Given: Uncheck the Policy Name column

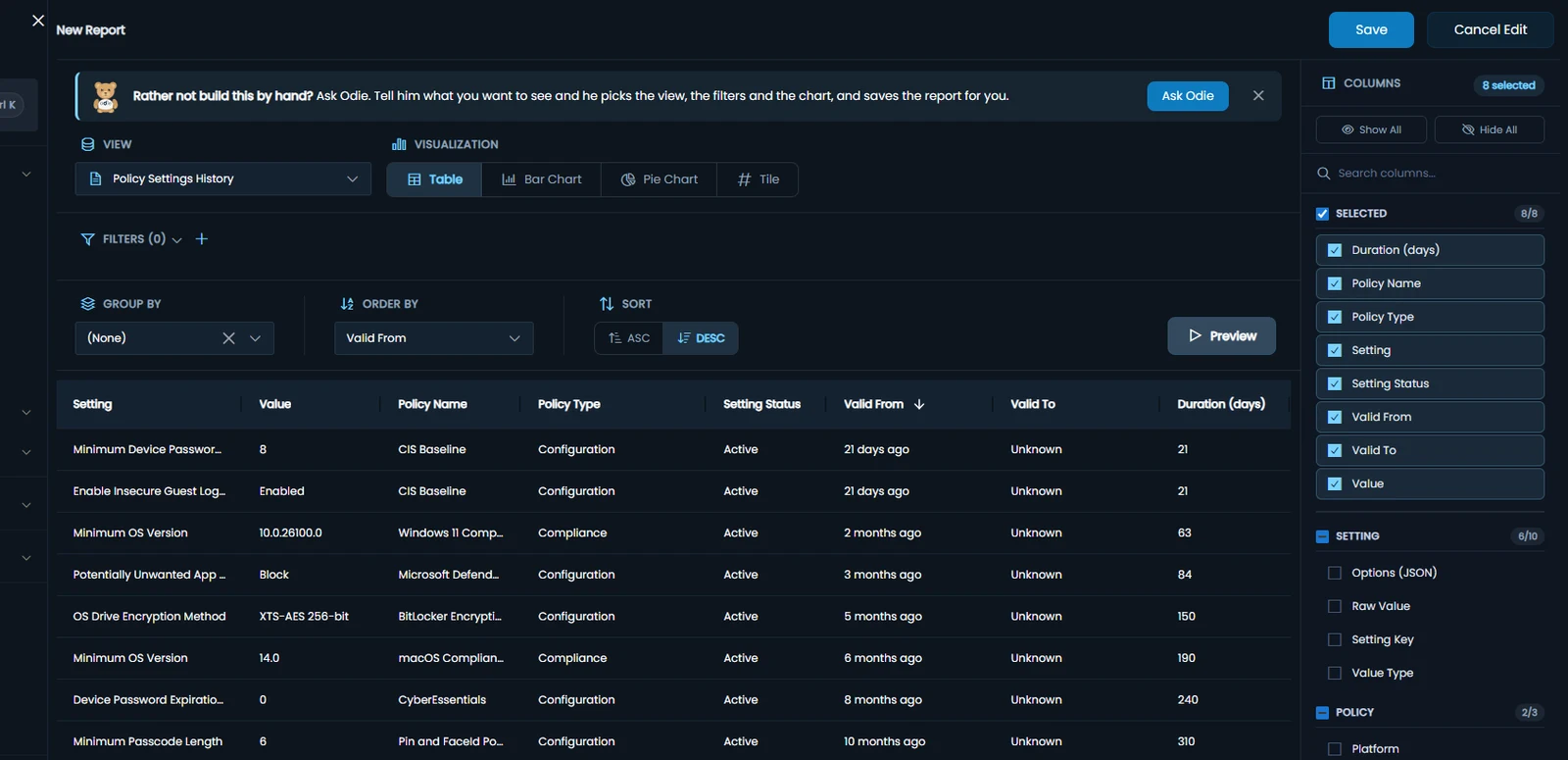Looking at the screenshot, I should point(1335,283).
